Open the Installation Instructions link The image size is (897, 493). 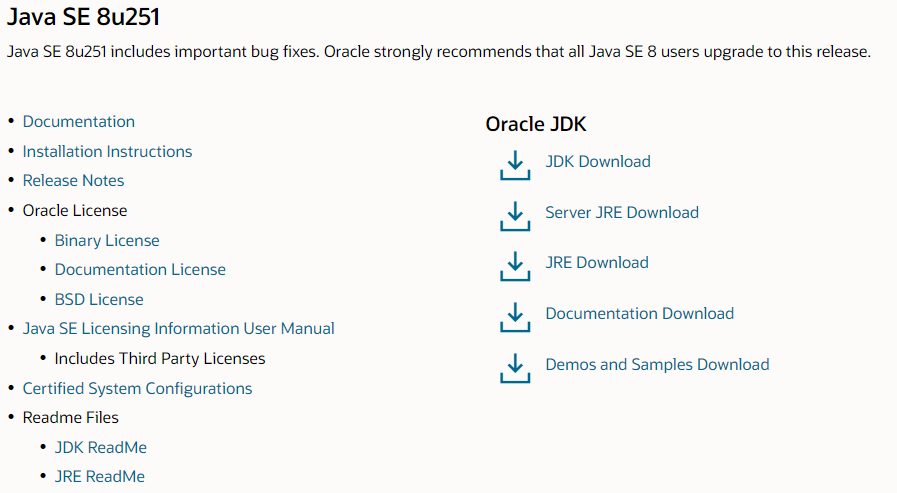click(x=107, y=152)
